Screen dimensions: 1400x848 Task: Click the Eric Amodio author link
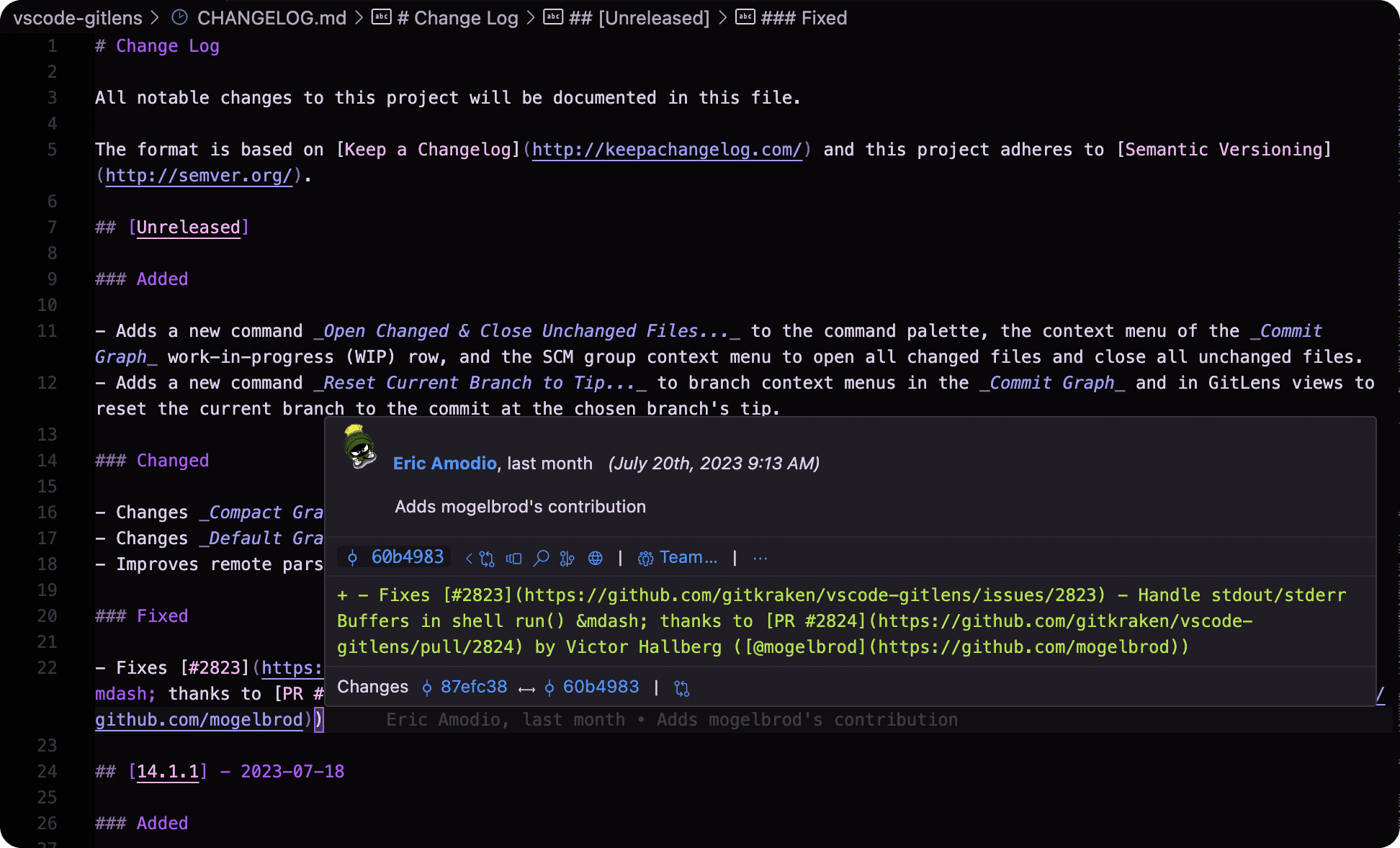pos(444,464)
